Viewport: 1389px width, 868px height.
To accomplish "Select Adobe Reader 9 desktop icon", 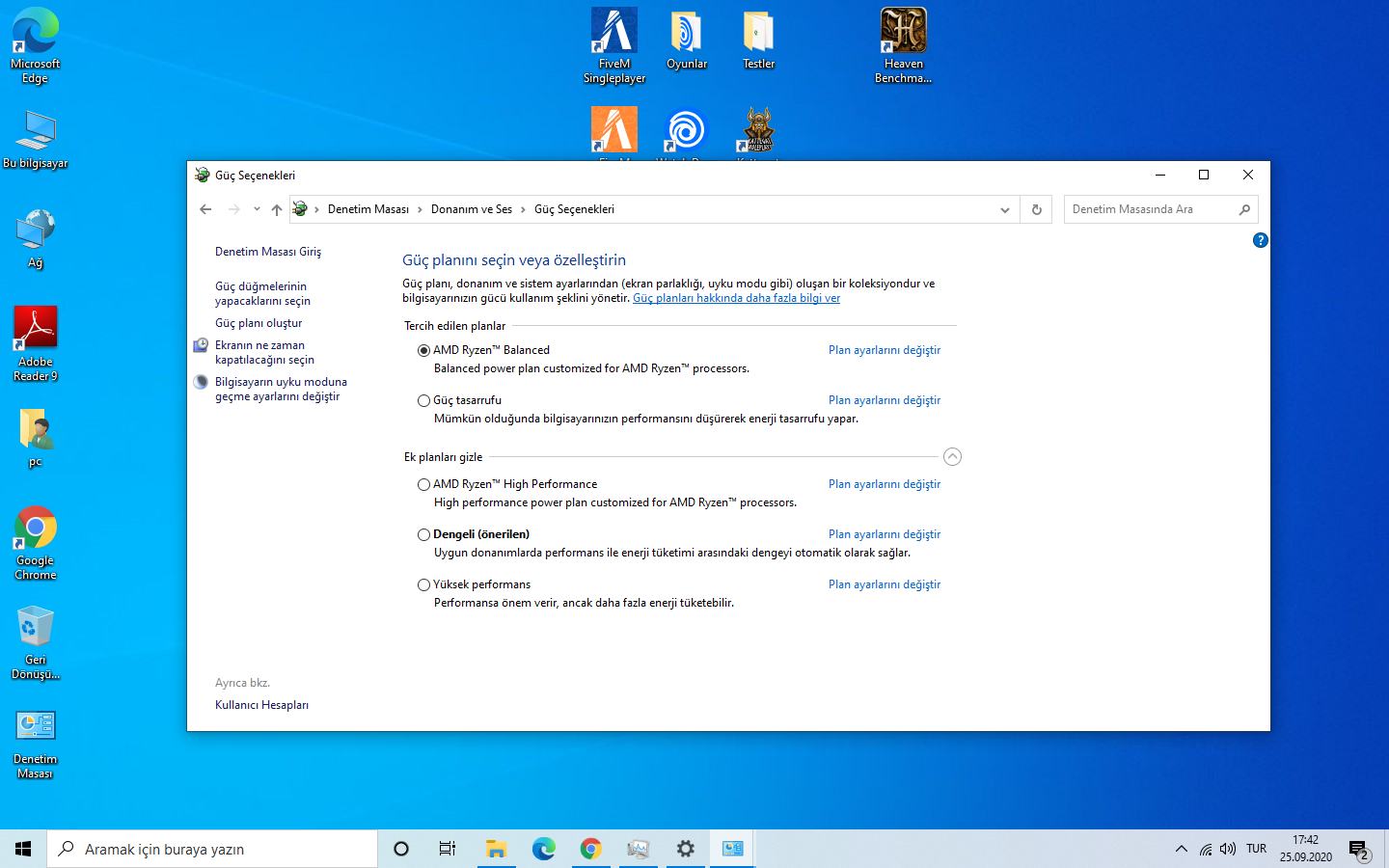I will click(x=36, y=344).
